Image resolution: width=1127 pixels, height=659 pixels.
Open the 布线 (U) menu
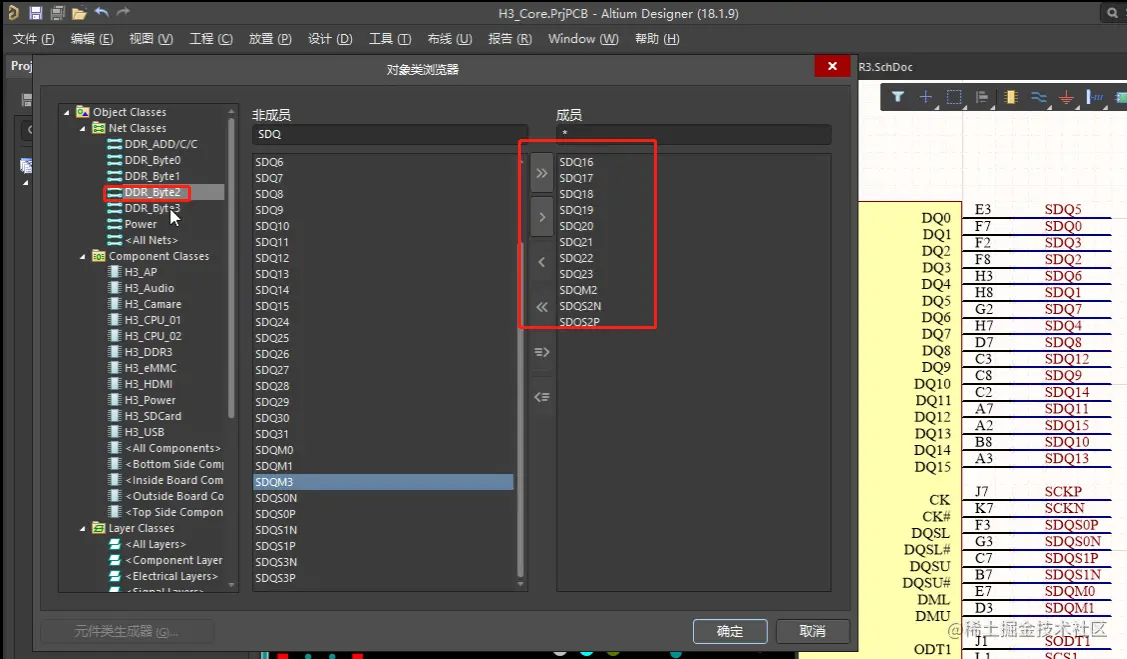tap(449, 39)
